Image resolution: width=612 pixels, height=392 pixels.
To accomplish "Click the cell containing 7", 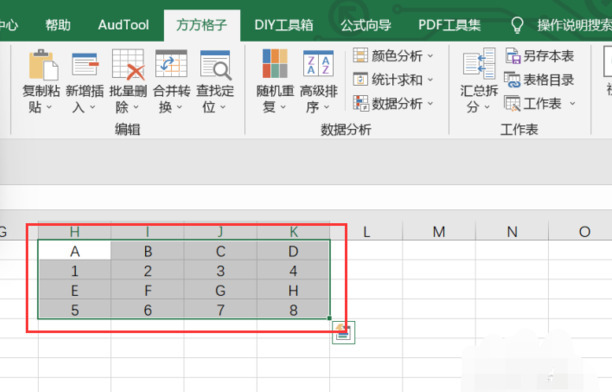I will coord(221,310).
